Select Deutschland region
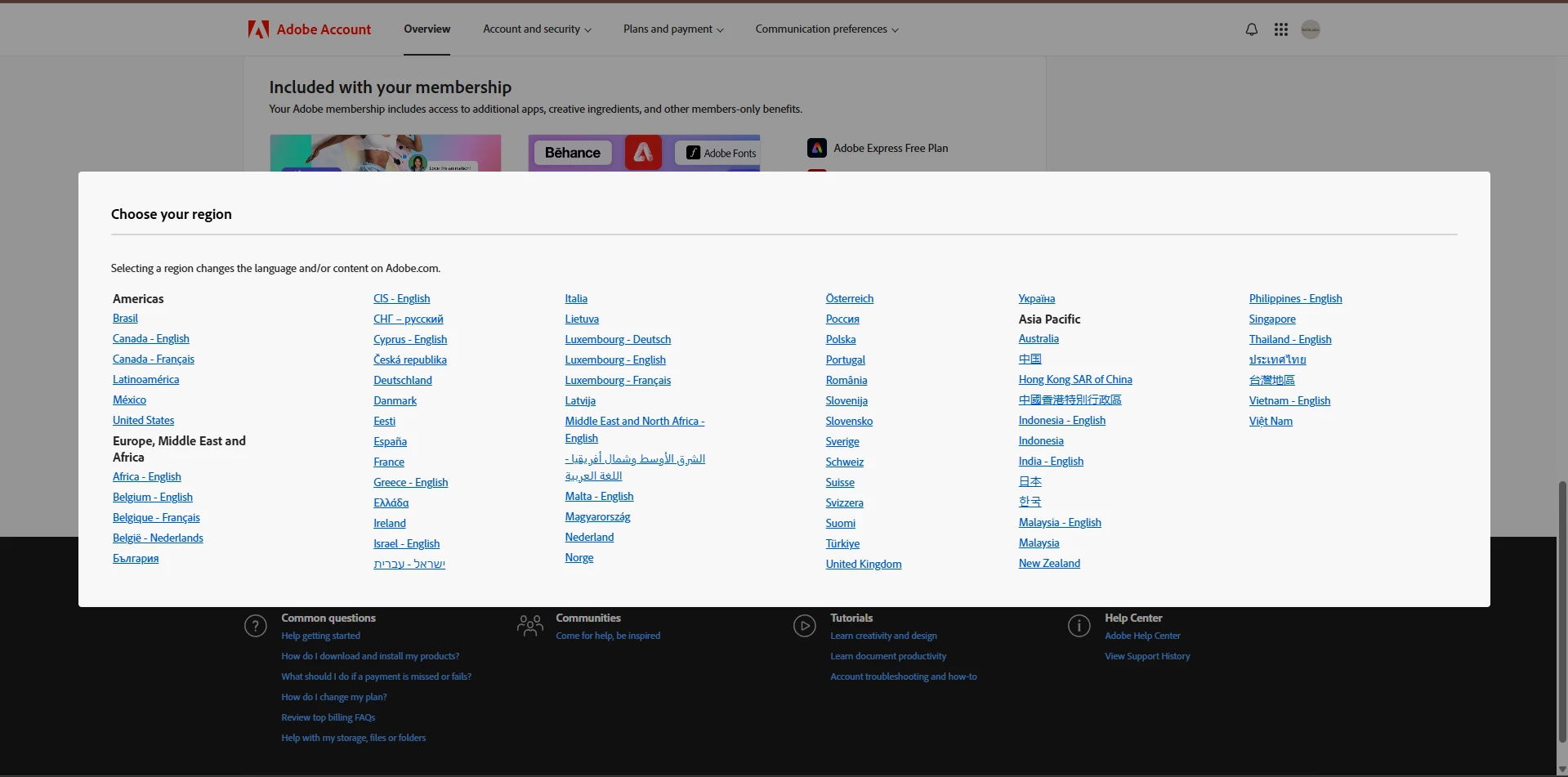The height and width of the screenshot is (777, 1568). pyautogui.click(x=403, y=381)
